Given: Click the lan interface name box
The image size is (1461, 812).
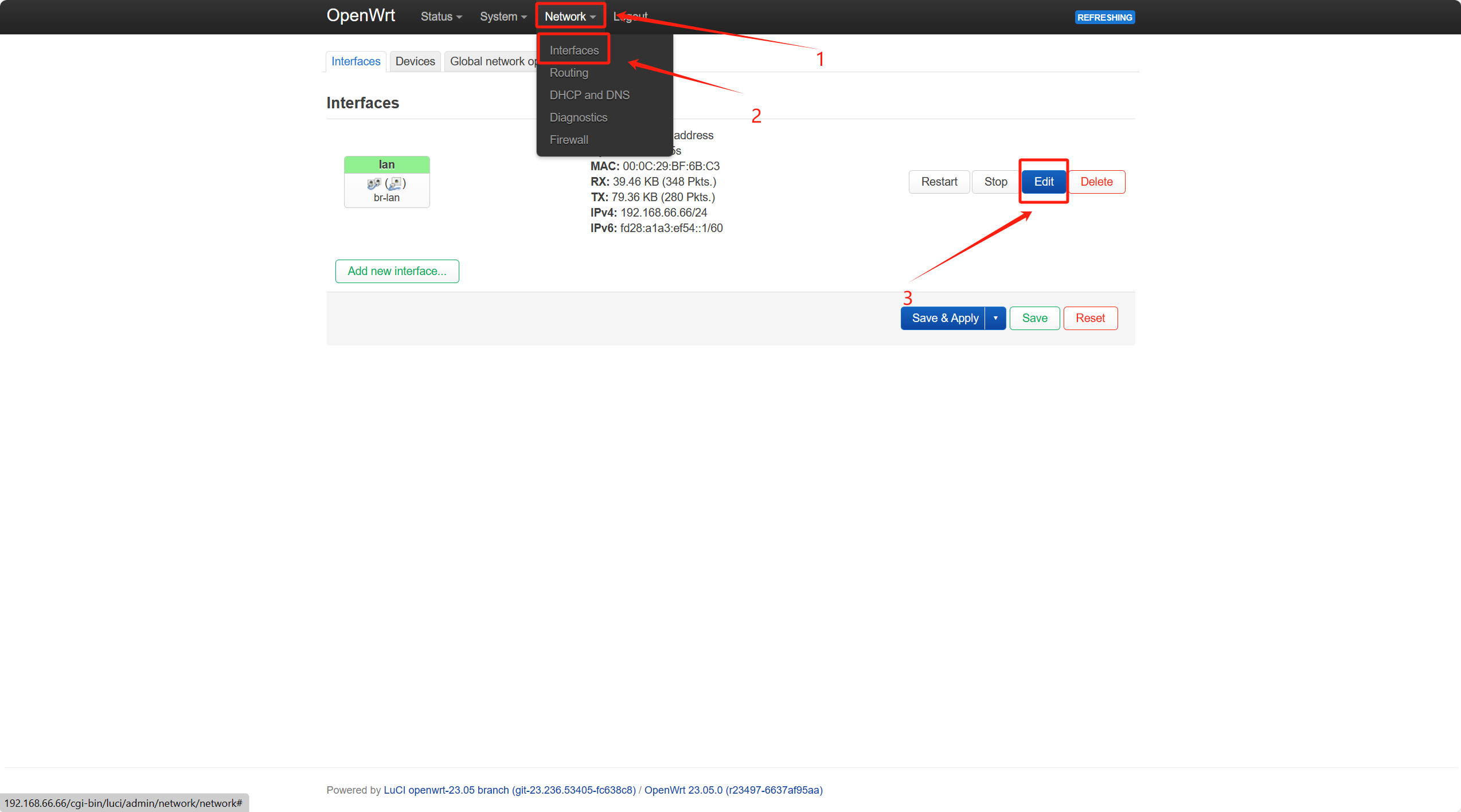Looking at the screenshot, I should [386, 164].
